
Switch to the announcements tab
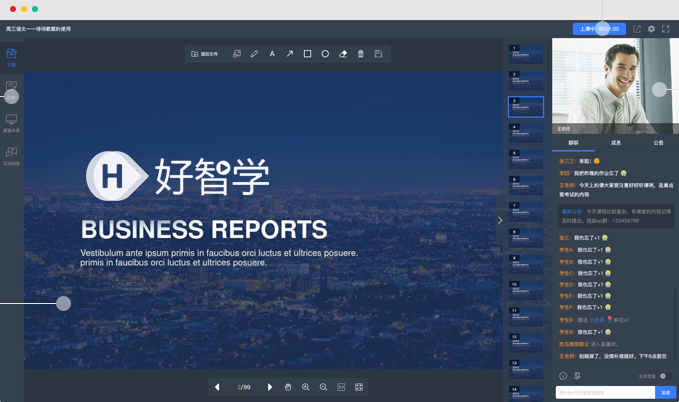(x=658, y=143)
